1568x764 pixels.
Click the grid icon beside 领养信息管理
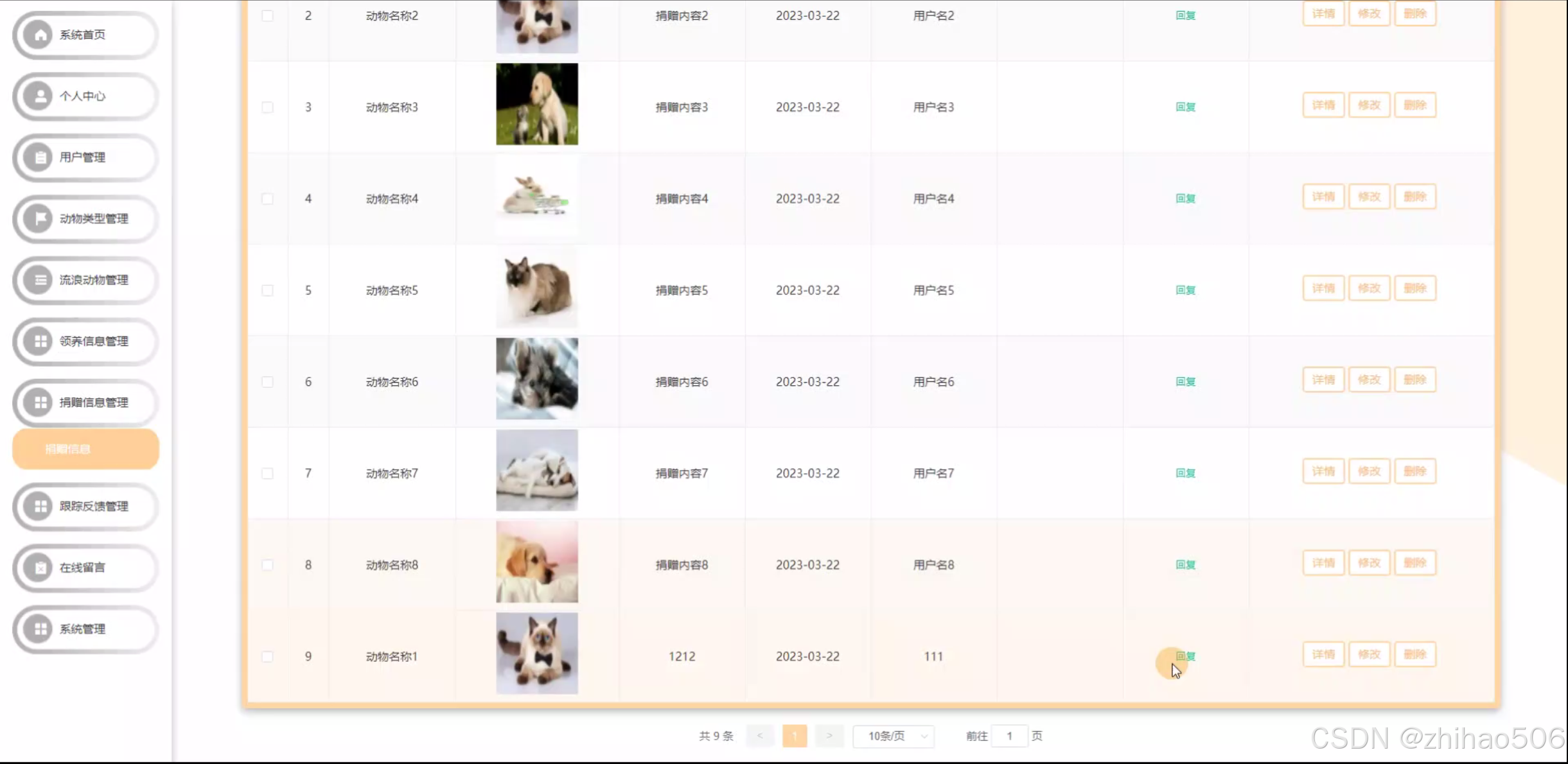click(40, 342)
